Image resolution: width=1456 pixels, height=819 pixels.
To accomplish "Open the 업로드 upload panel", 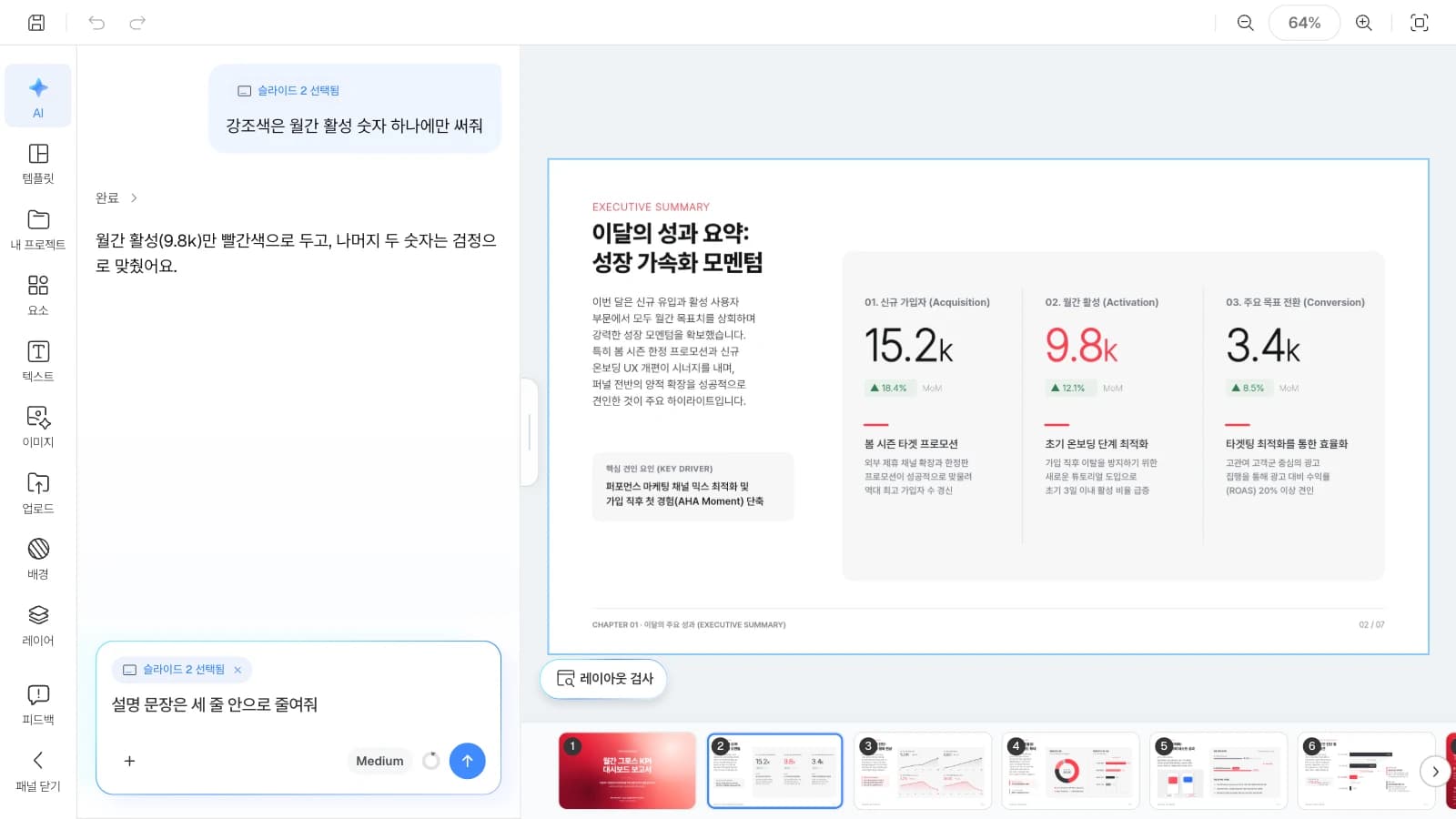I will tap(38, 493).
